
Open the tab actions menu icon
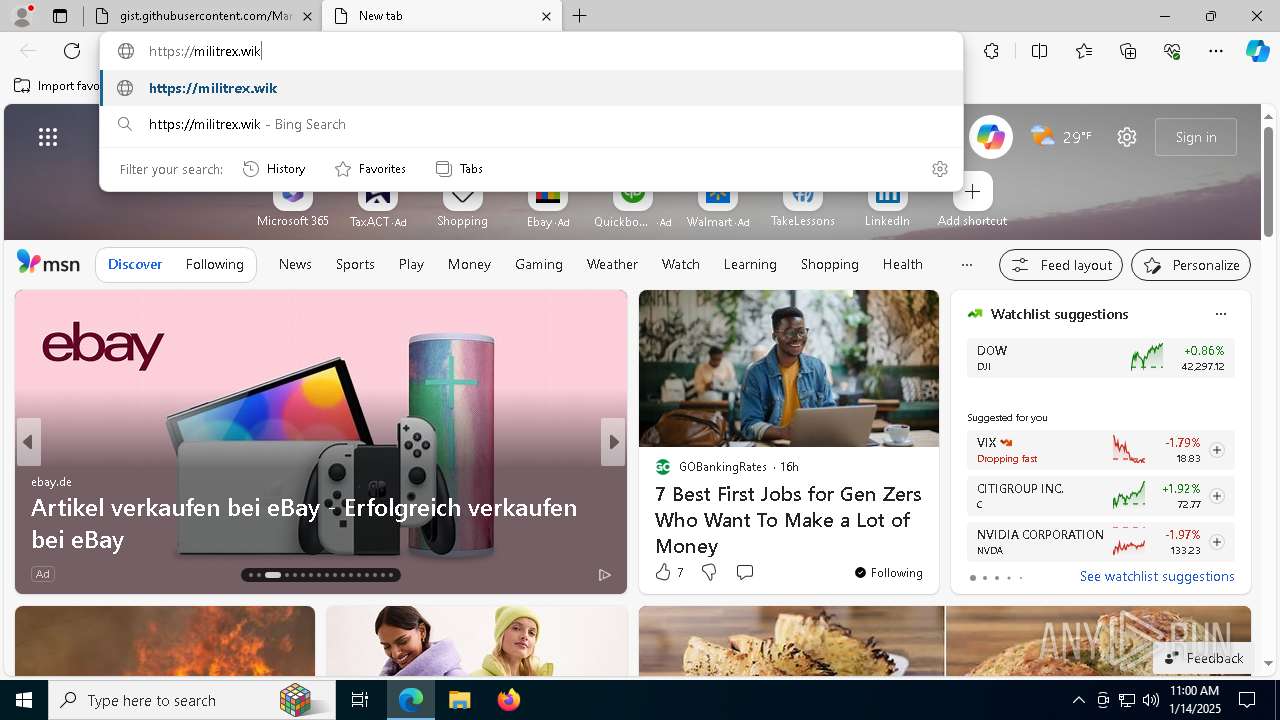60,16
